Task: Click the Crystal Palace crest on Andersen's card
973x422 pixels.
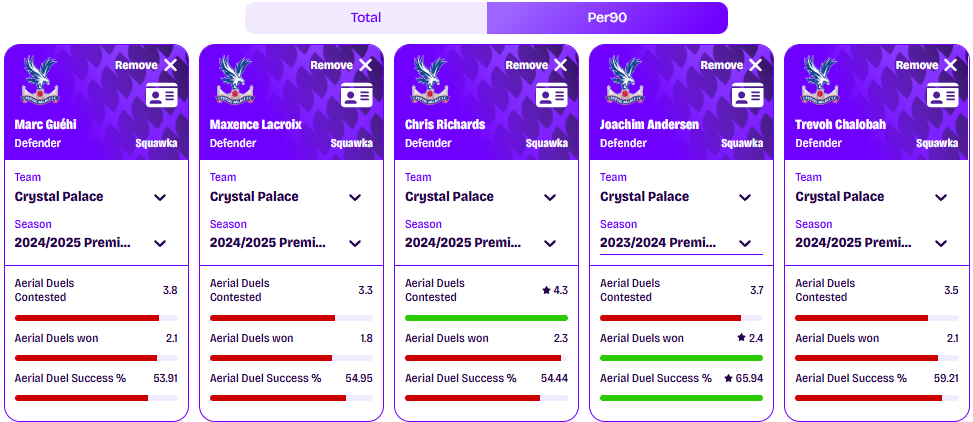Action: pos(625,79)
